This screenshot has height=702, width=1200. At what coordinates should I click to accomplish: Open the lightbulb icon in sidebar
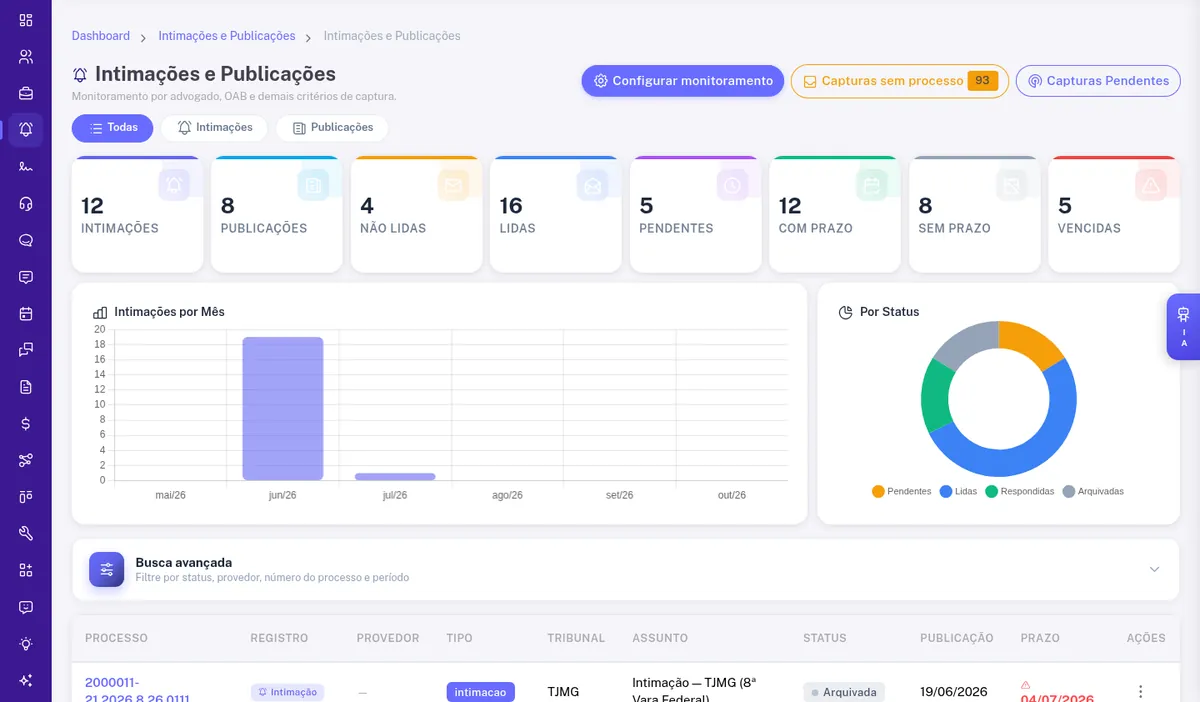[26, 643]
